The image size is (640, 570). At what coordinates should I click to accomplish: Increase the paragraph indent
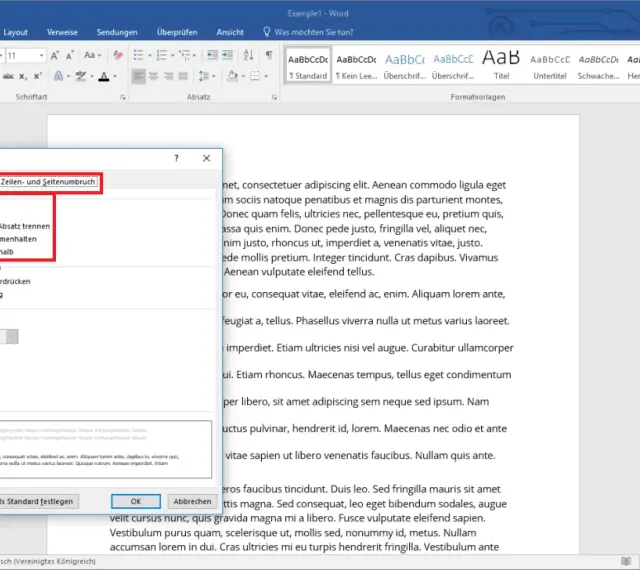227,55
